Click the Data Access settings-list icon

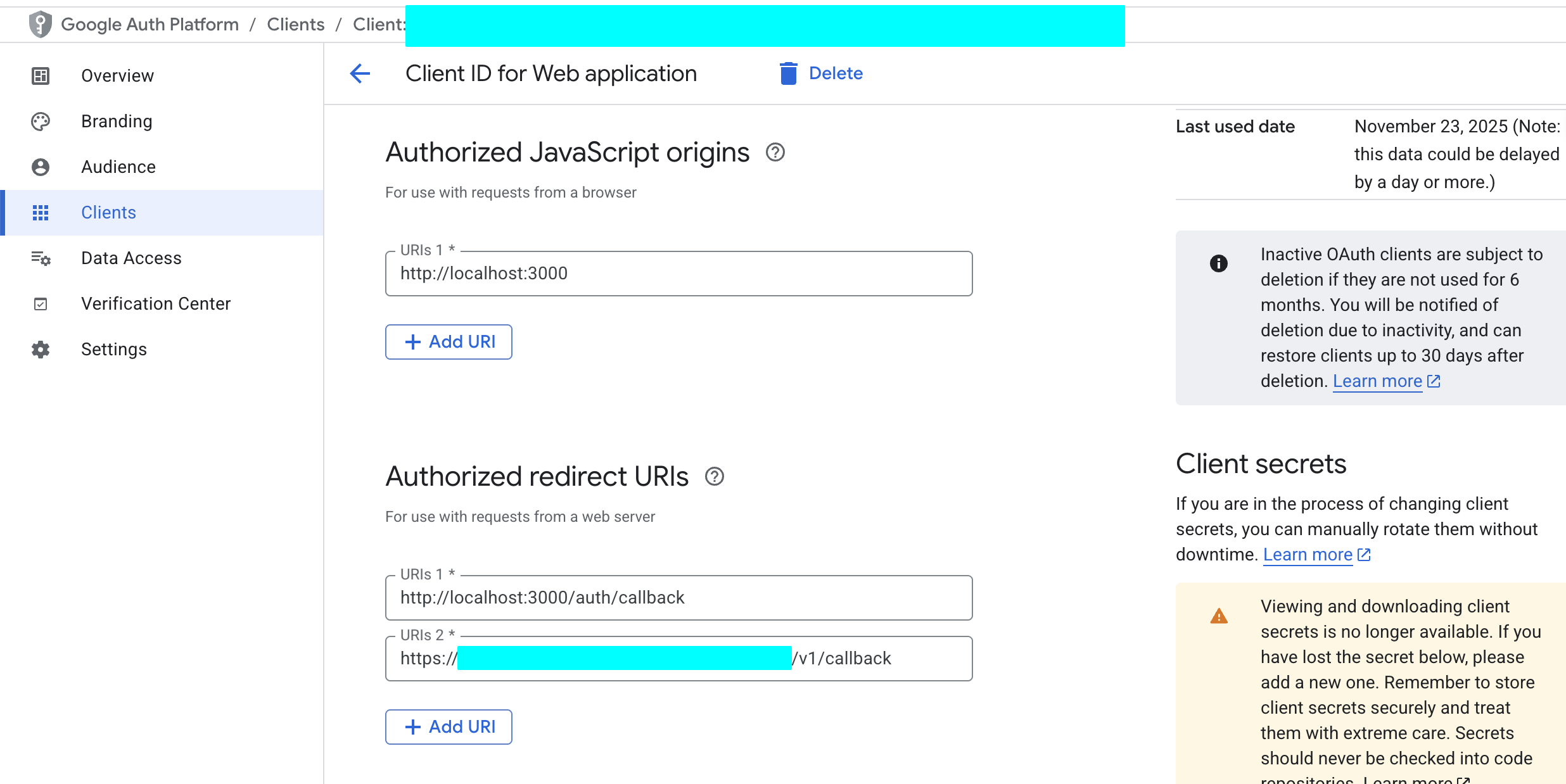41,258
